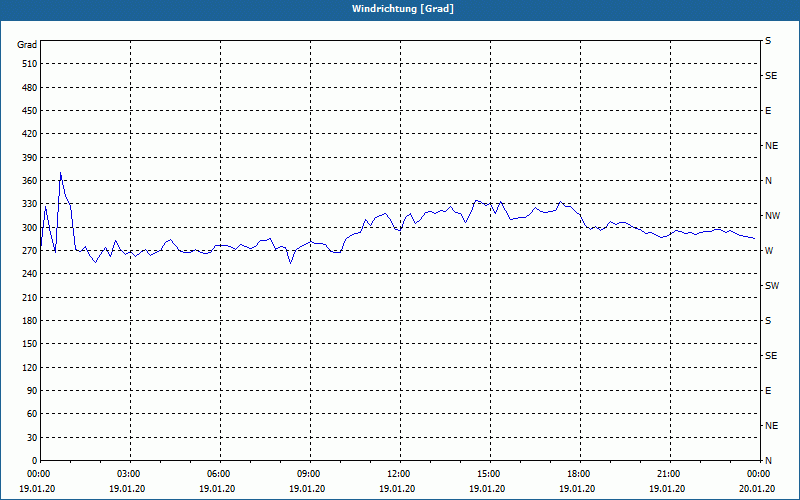
Task: Select the 09:00 time label
Action: [308, 474]
